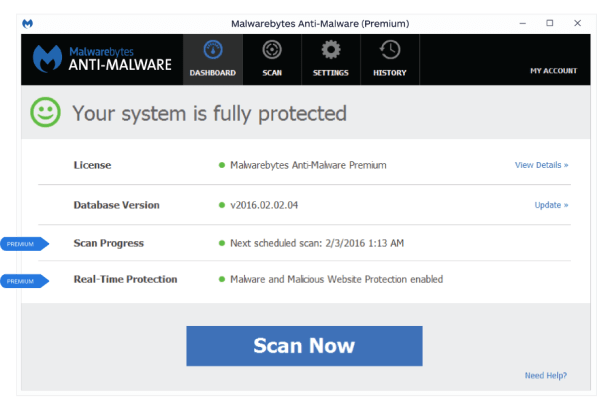Click the Database Version label

pyautogui.click(x=116, y=205)
